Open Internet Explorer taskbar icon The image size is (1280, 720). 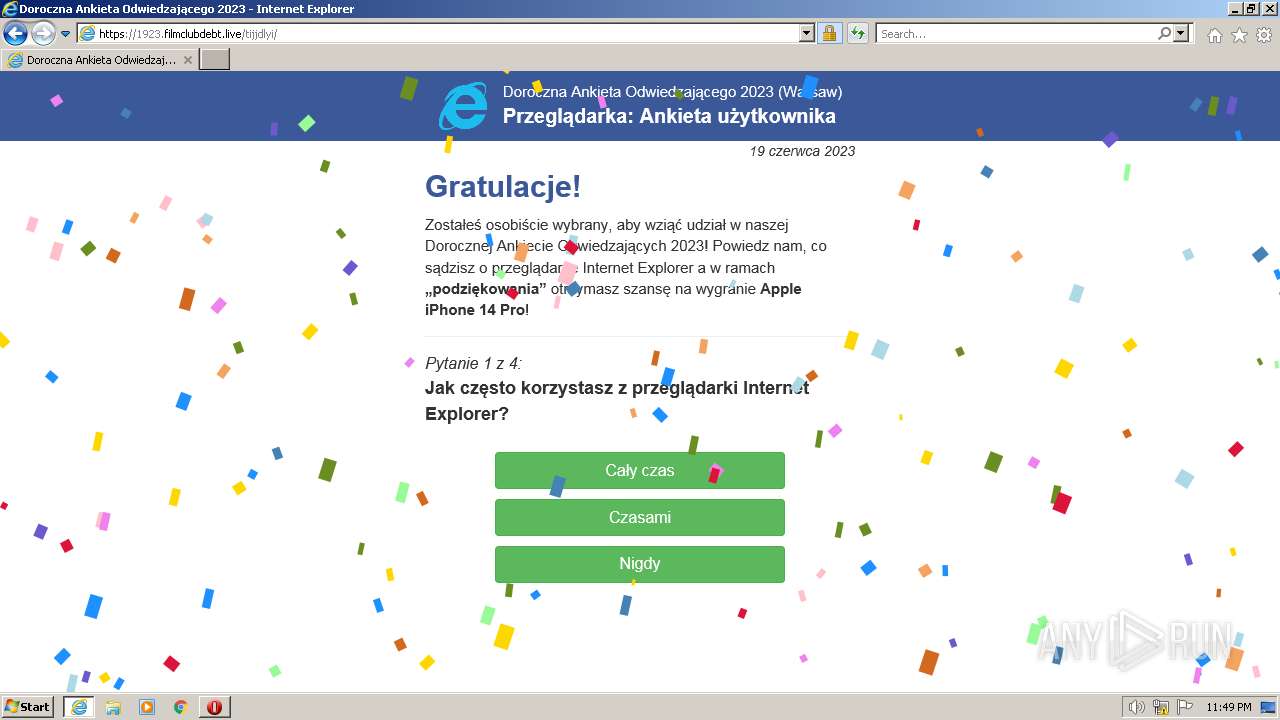pos(79,707)
